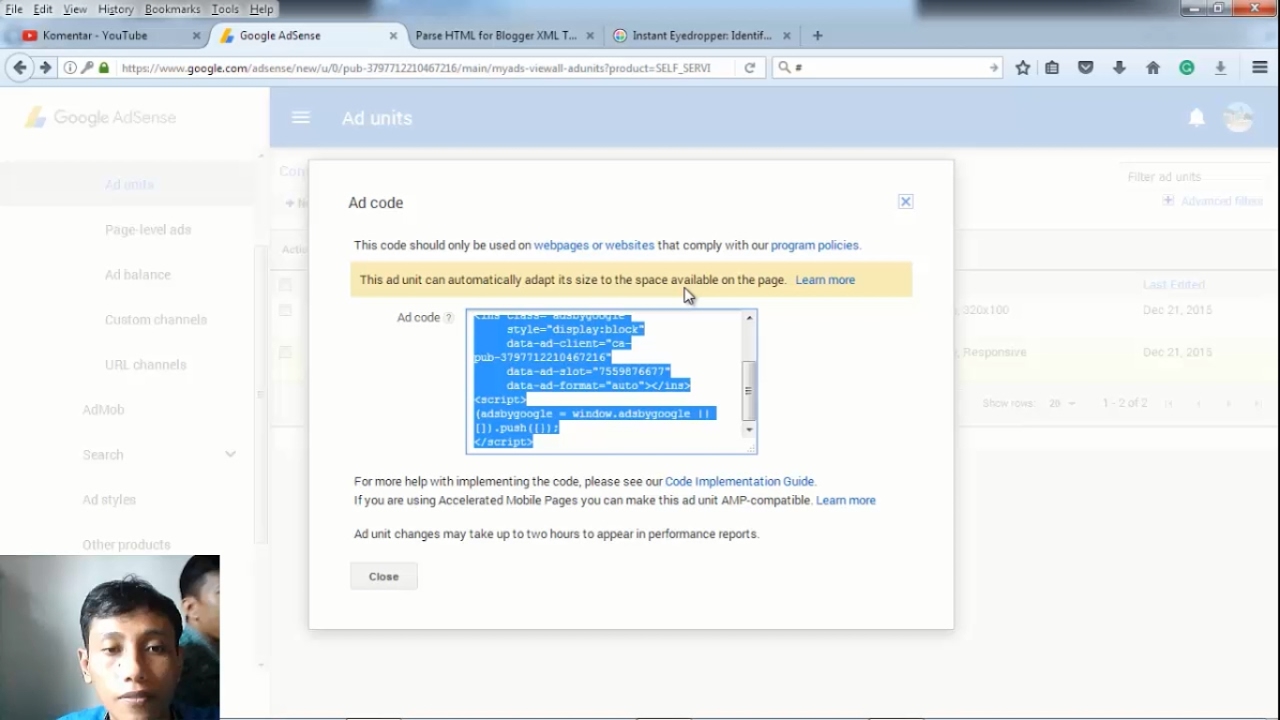This screenshot has width=1280, height=720.
Task: Close the Komentar - YouTube tab
Action: coord(196,35)
